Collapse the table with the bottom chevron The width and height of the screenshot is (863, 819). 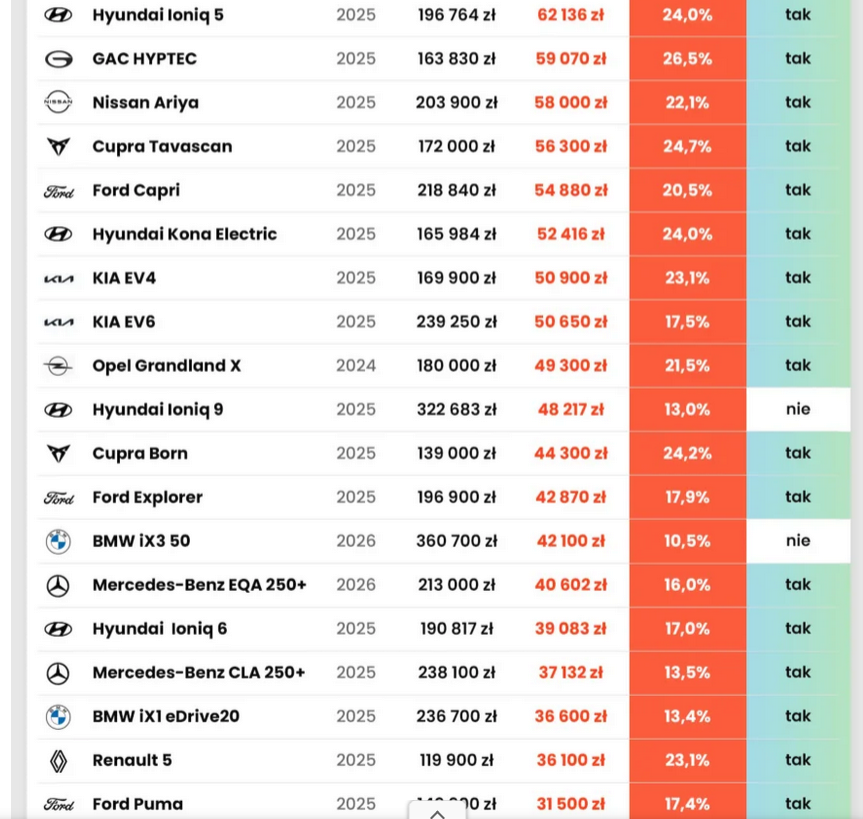pyautogui.click(x=437, y=813)
